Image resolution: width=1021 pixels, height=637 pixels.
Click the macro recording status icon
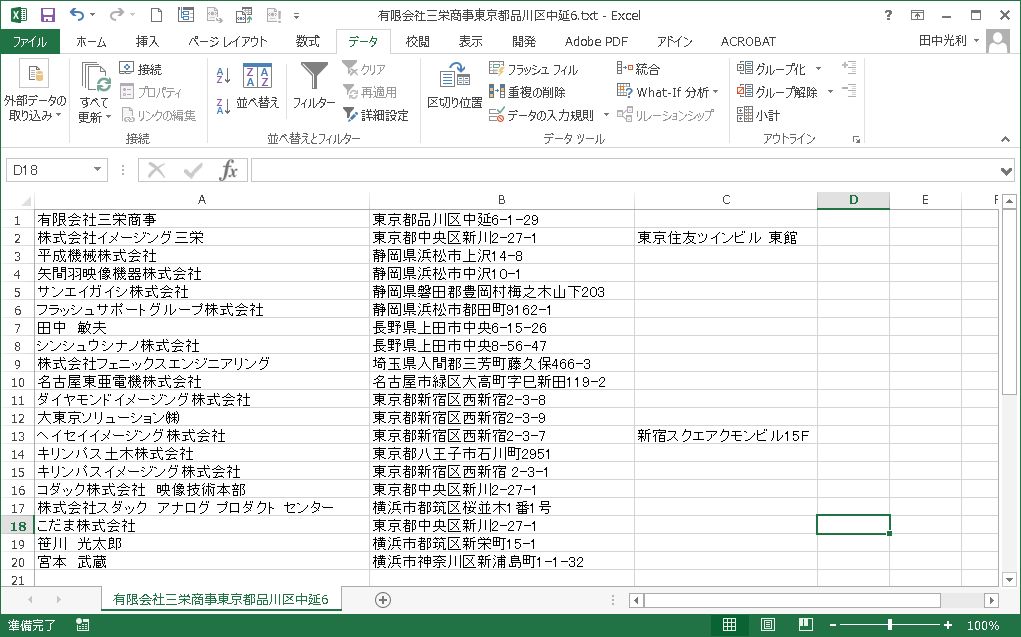click(83, 625)
